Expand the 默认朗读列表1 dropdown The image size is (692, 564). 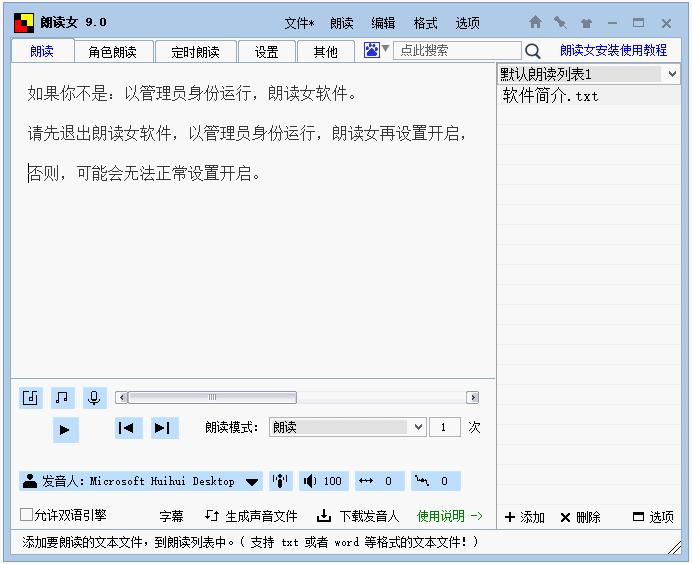pyautogui.click(x=673, y=74)
